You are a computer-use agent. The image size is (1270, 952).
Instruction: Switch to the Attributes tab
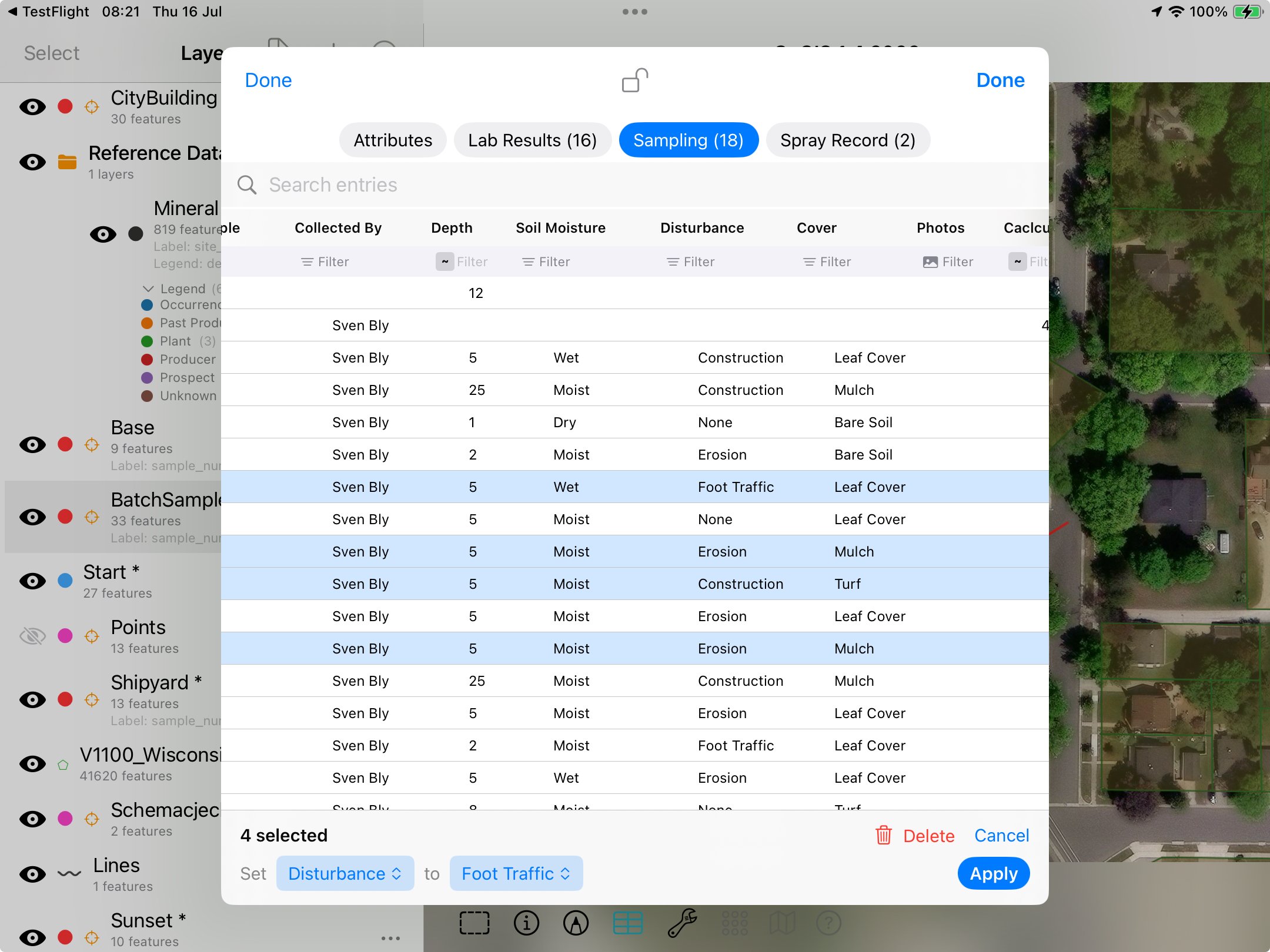(393, 140)
